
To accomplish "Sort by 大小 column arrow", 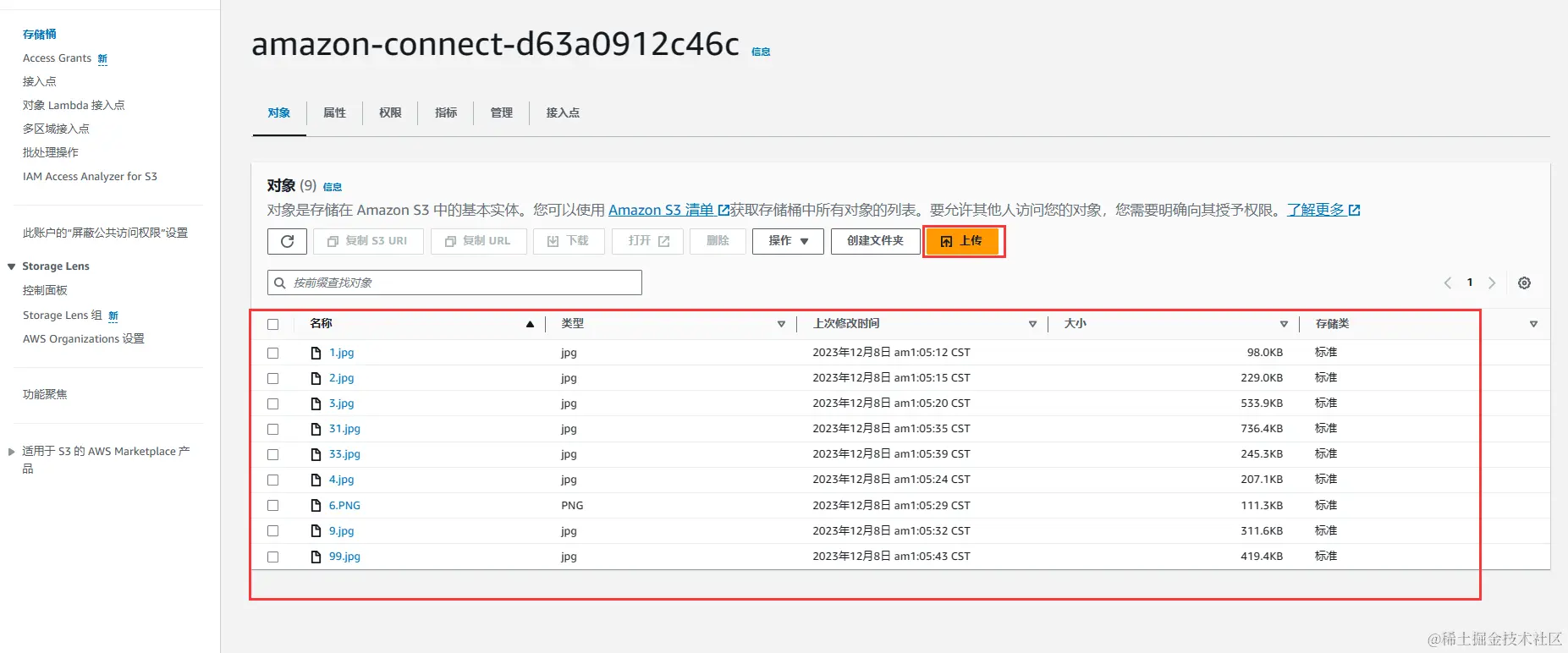I will point(1284,324).
